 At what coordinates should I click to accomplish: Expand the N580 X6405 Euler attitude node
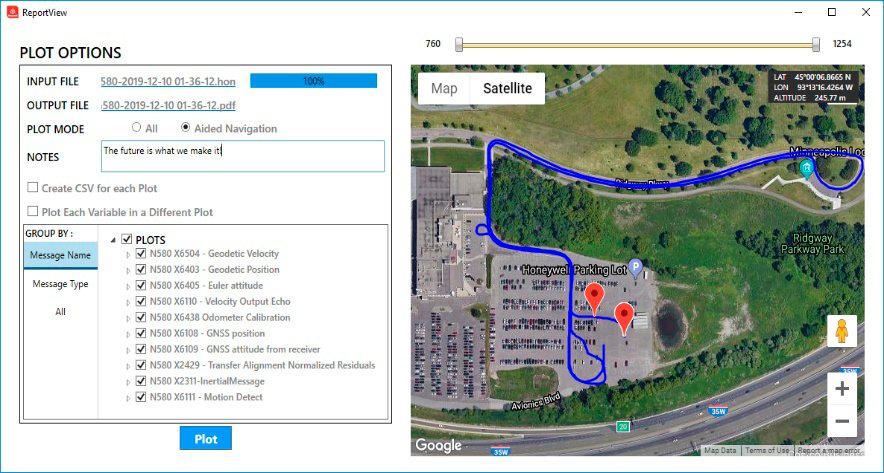[128, 286]
